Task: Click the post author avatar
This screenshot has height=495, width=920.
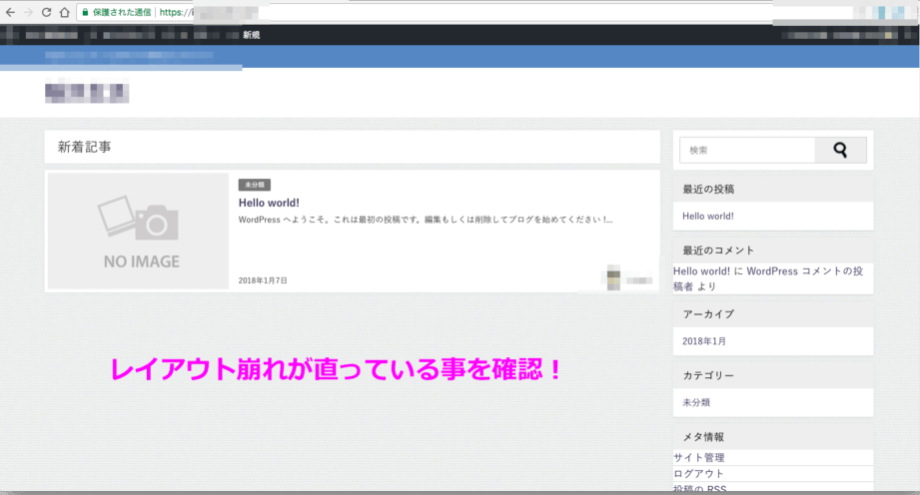Action: click(x=613, y=280)
